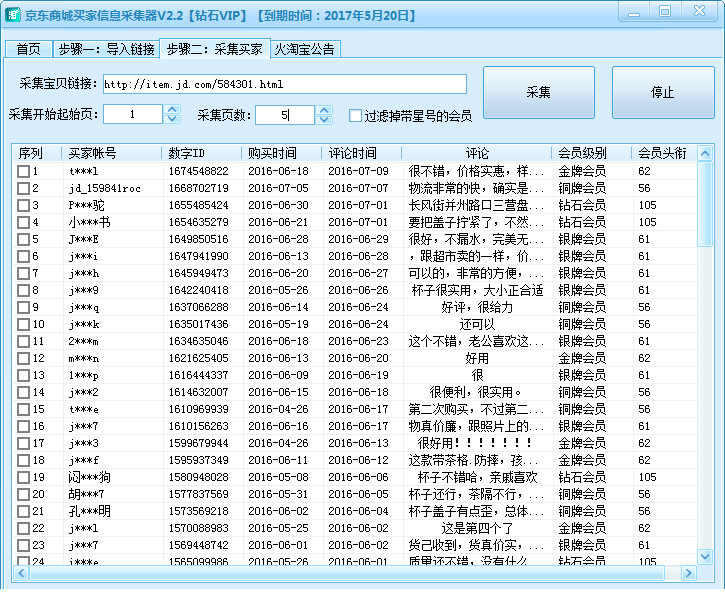This screenshot has height=612, width=725.
Task: Click the list scroll-down arrow
Action: tap(705, 557)
